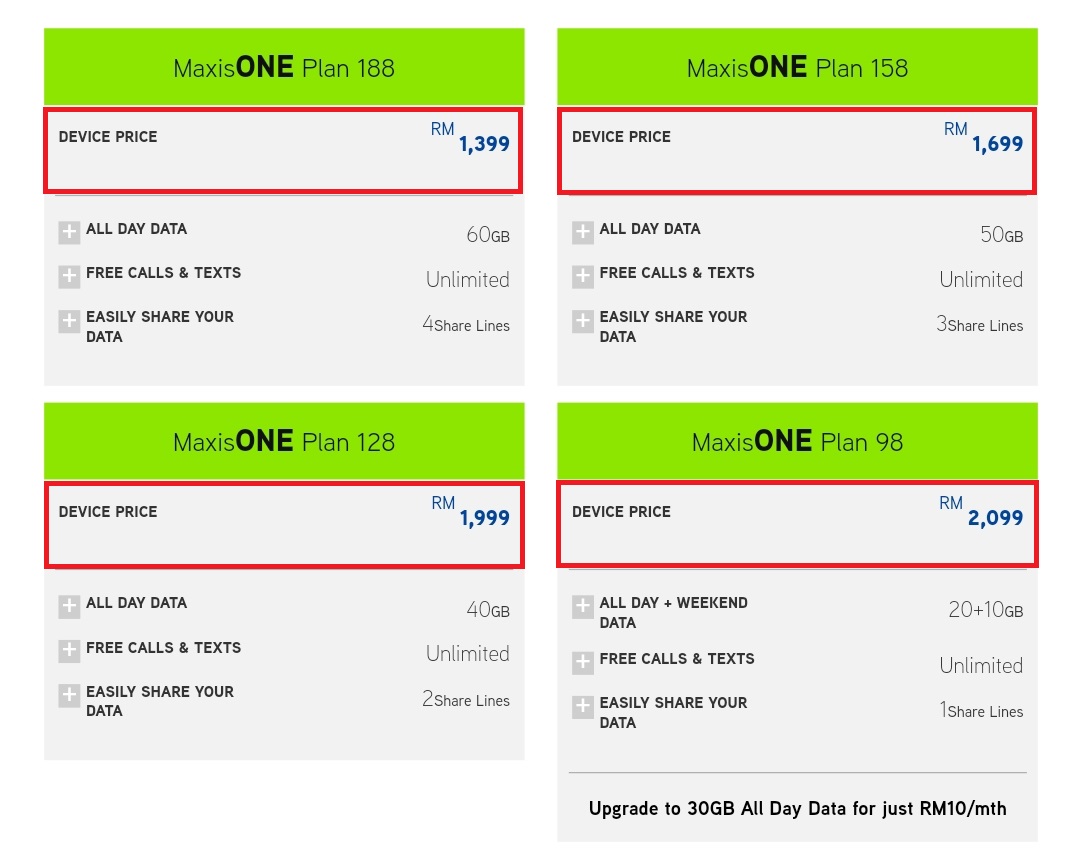Click the RM 2,099 device price
This screenshot has height=861, width=1080.
[994, 518]
